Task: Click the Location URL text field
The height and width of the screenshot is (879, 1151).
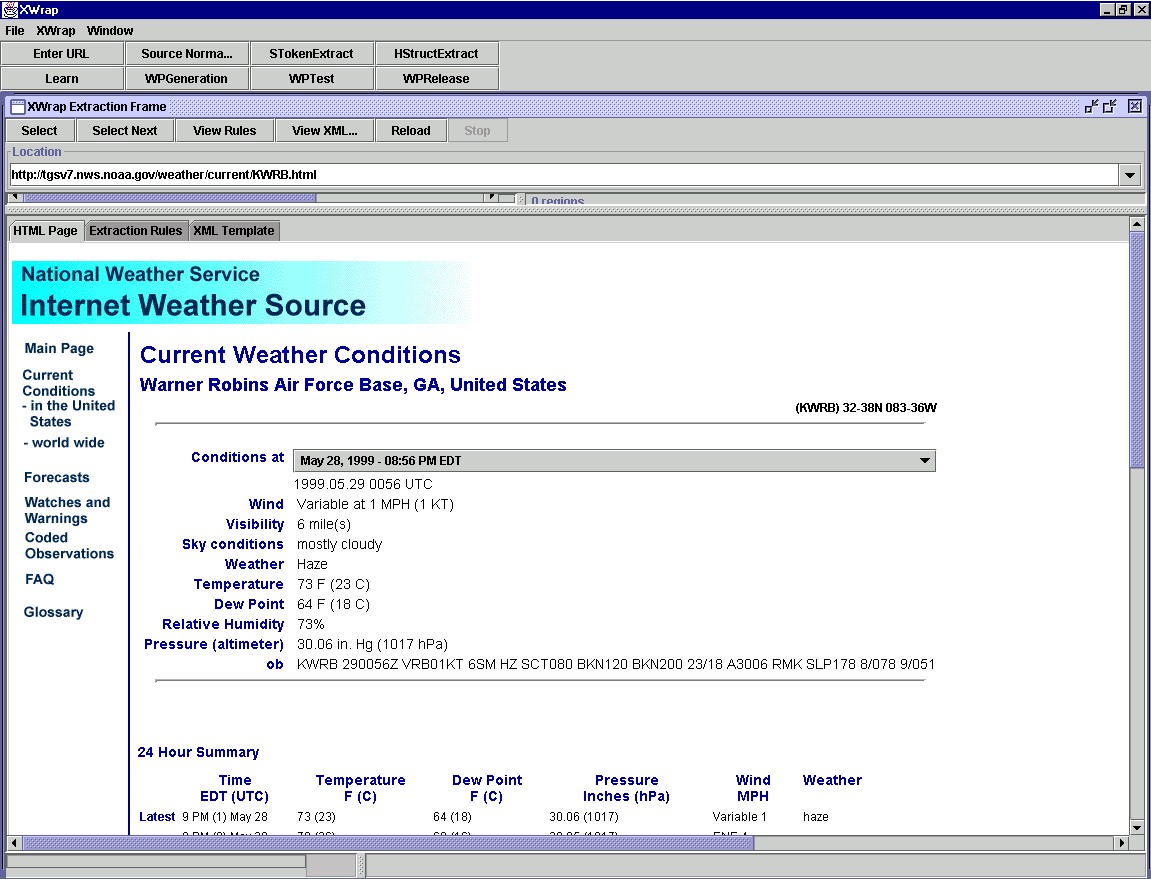Action: point(560,175)
